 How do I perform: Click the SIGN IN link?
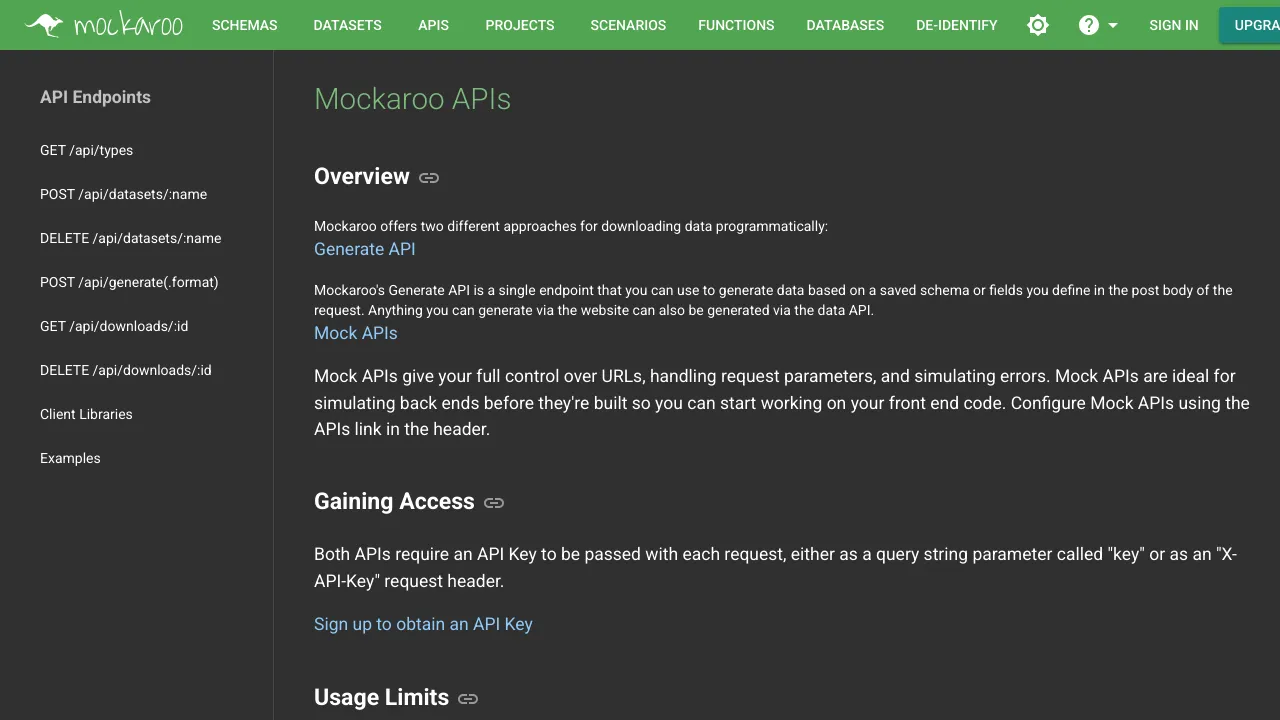click(x=1174, y=25)
